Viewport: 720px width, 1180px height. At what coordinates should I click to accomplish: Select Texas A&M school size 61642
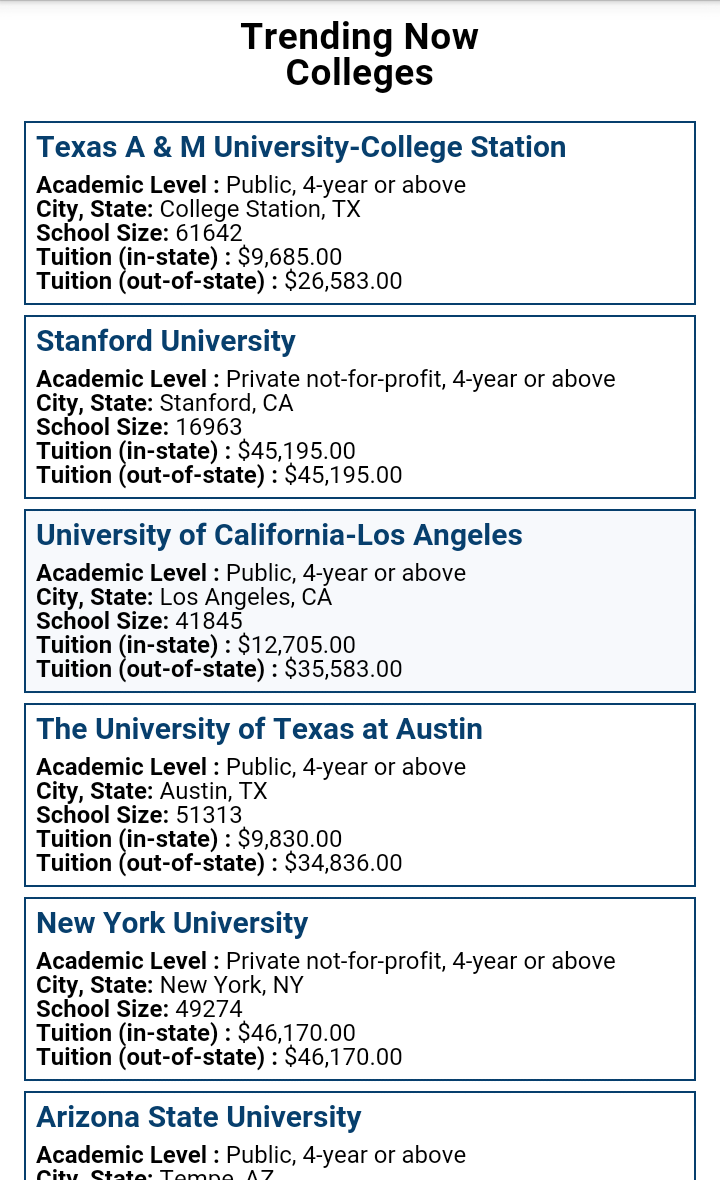tap(139, 233)
